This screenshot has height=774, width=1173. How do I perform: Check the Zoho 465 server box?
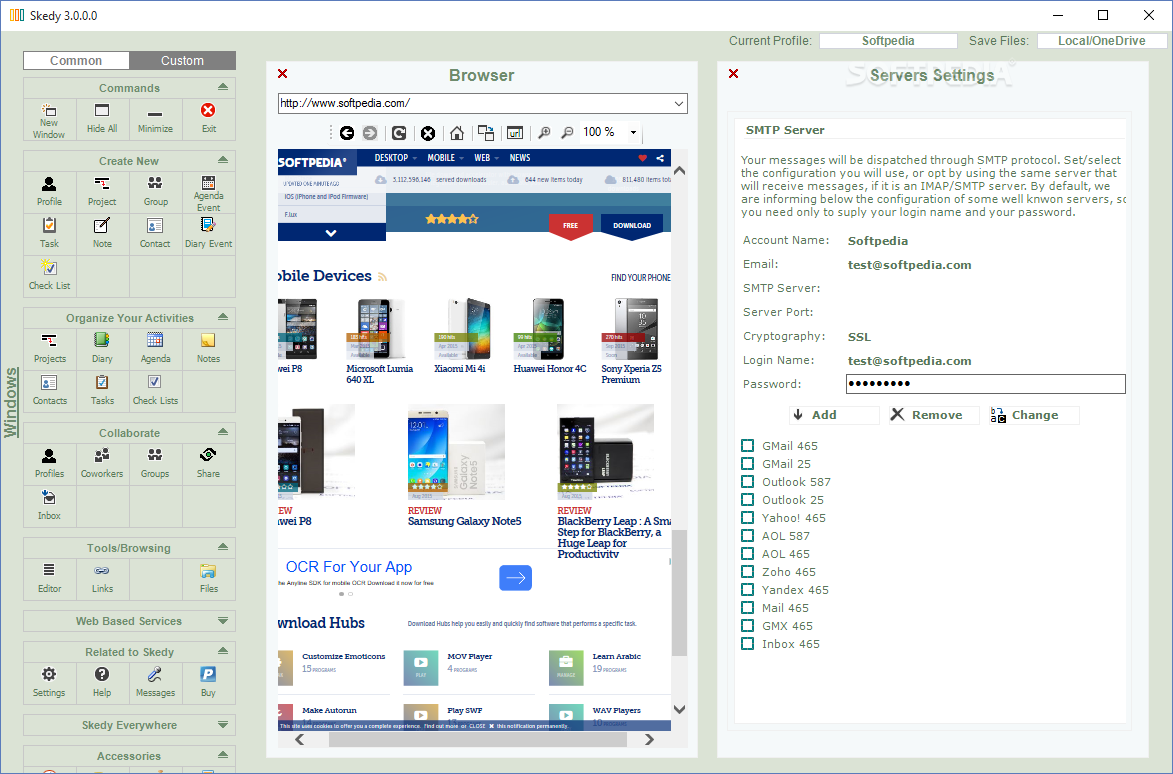pos(747,571)
